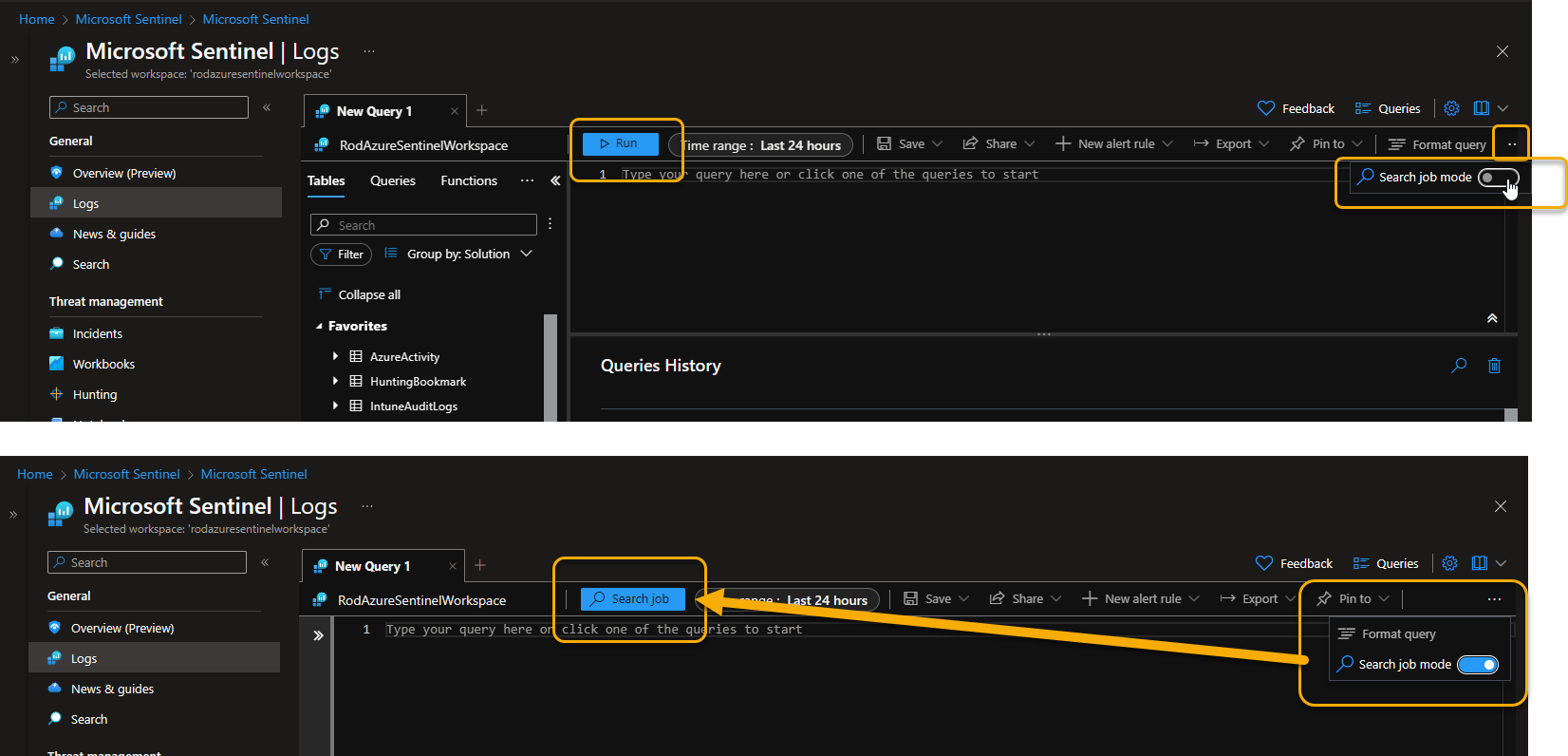Open Pin to dropdown in upper screenshot
Viewport: 1568px width, 756px height.
(x=1326, y=144)
